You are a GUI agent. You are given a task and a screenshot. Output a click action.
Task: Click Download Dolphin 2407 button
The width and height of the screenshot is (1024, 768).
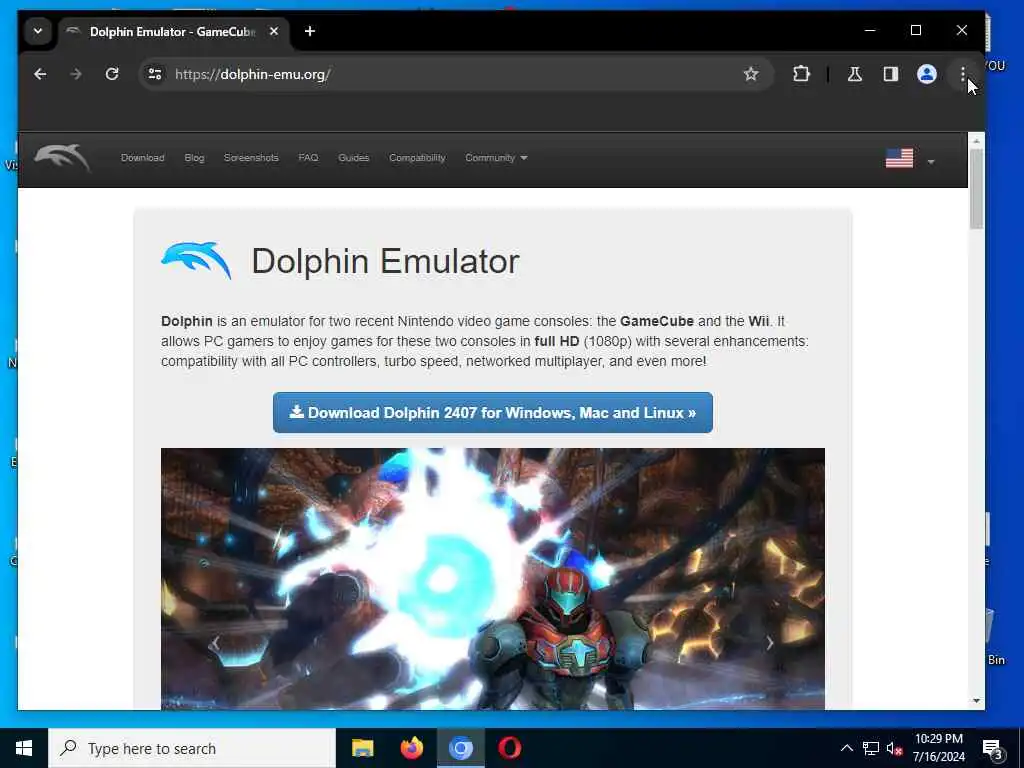(x=492, y=413)
